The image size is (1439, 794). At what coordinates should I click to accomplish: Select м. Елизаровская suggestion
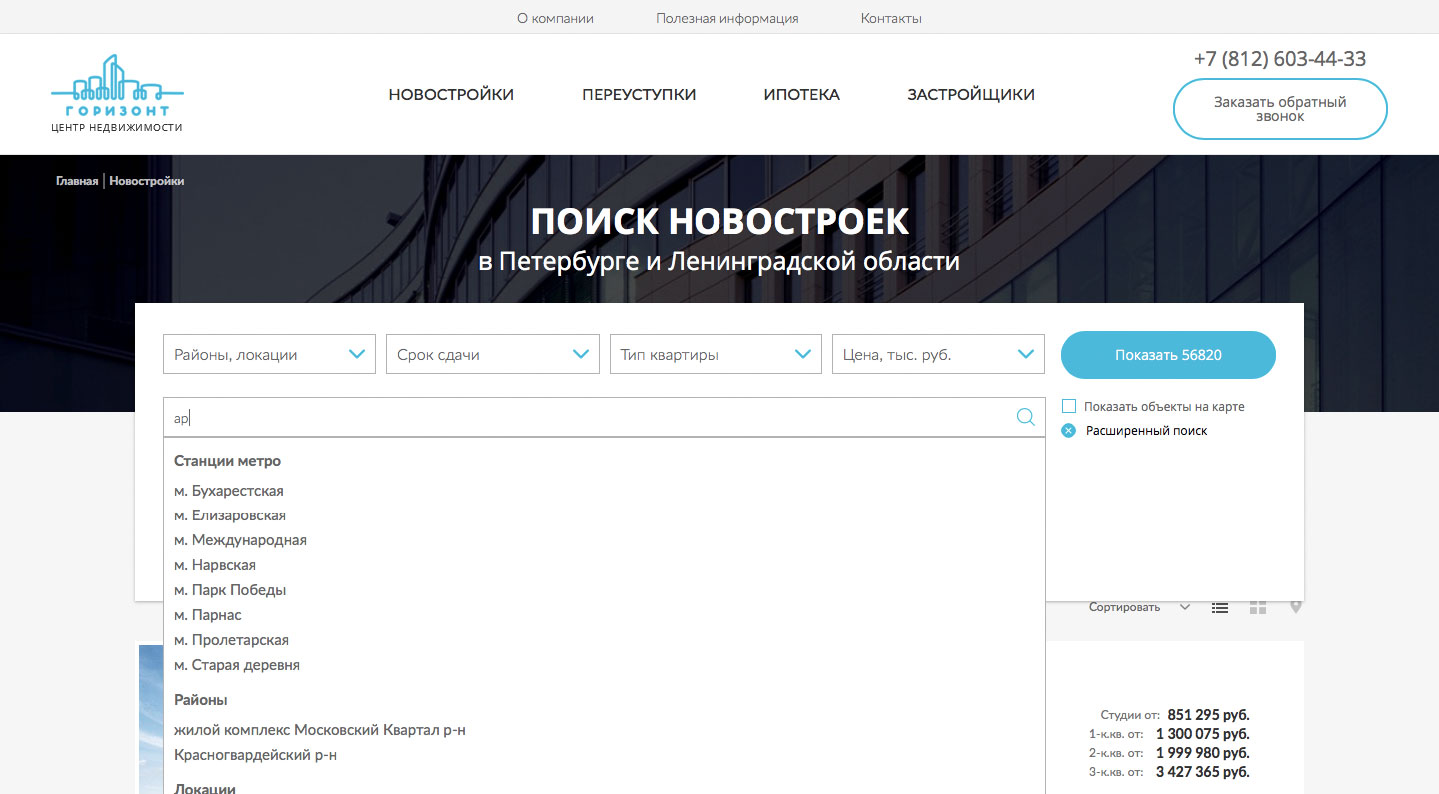point(230,515)
